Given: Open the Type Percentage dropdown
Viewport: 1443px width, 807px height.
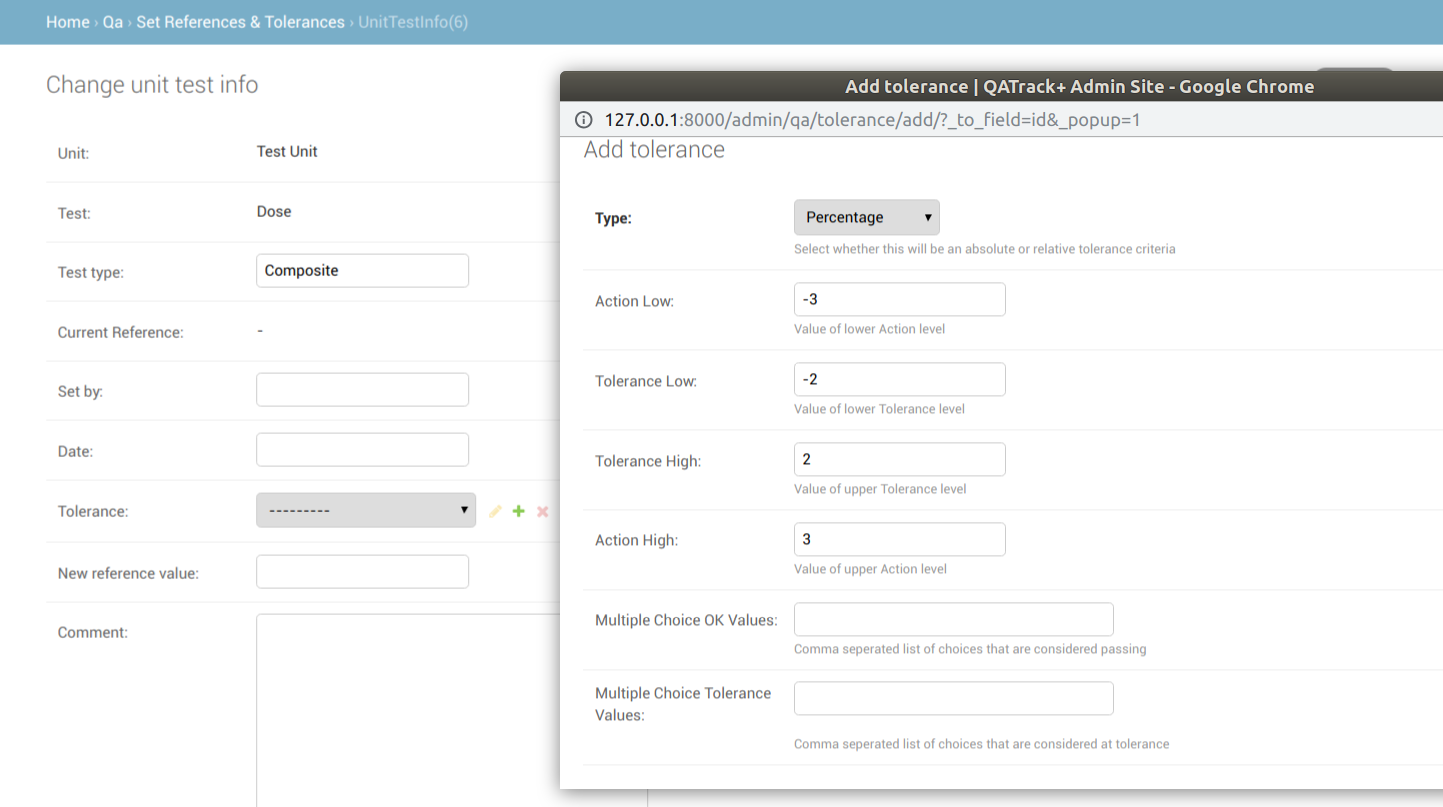Looking at the screenshot, I should (x=867, y=217).
